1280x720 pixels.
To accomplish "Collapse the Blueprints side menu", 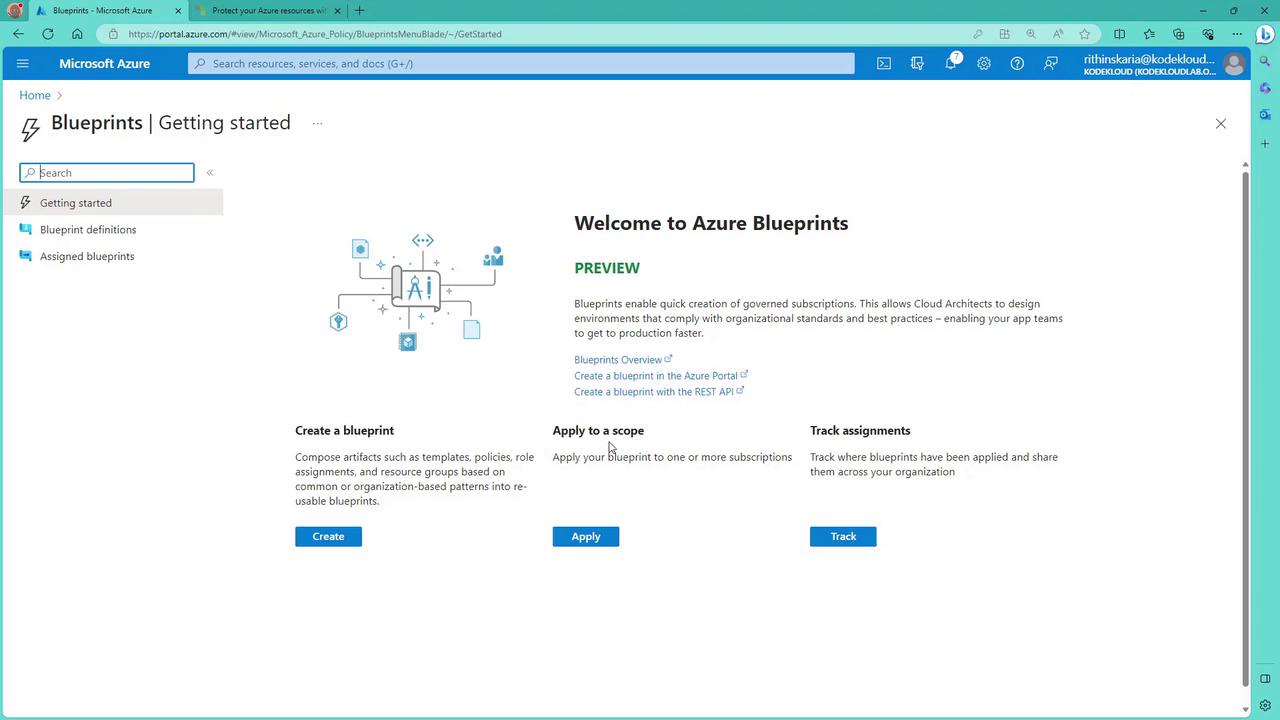I will [210, 173].
